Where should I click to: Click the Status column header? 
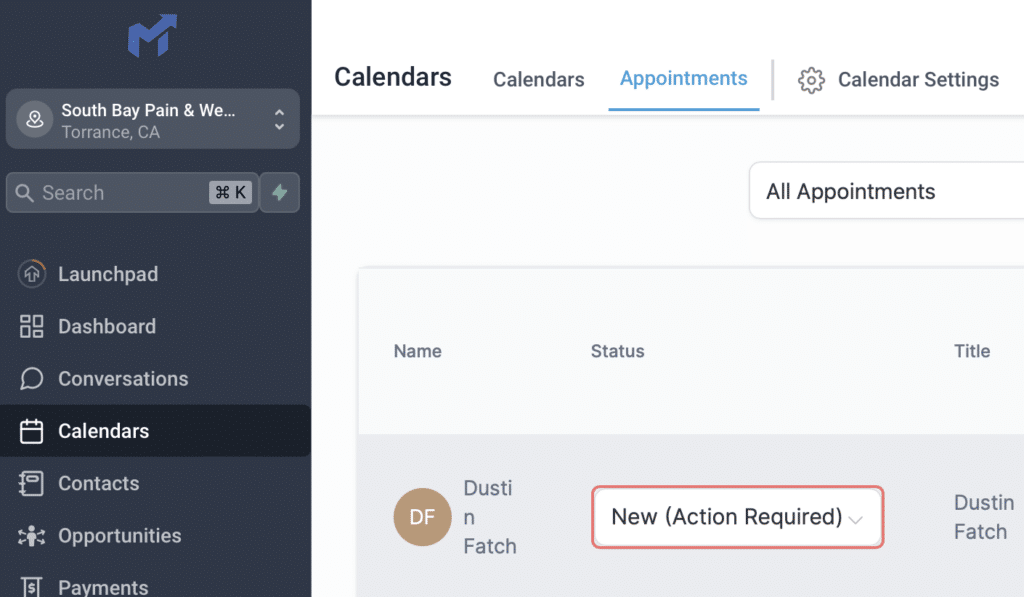pyautogui.click(x=617, y=351)
